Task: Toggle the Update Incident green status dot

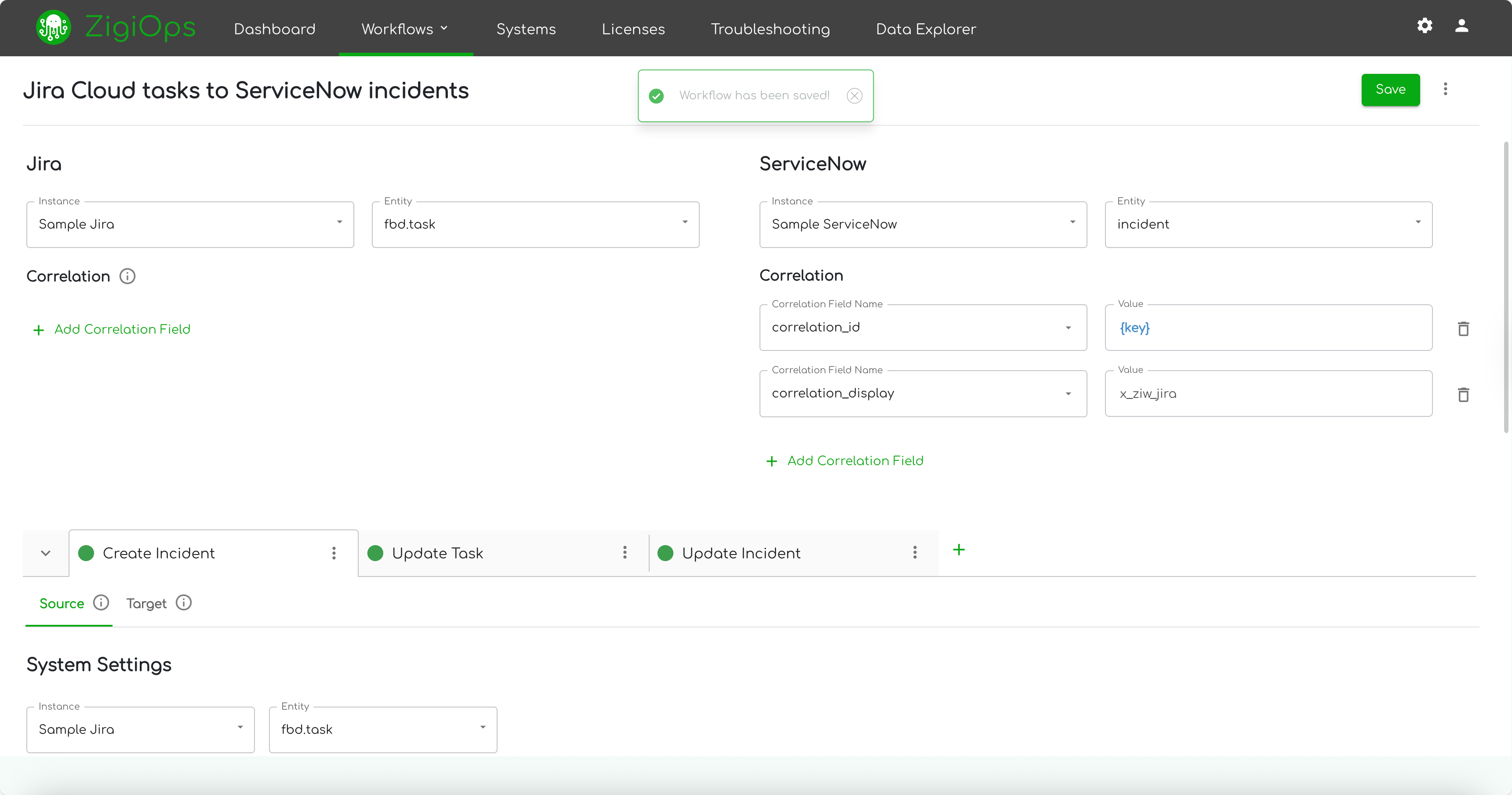Action: point(665,553)
